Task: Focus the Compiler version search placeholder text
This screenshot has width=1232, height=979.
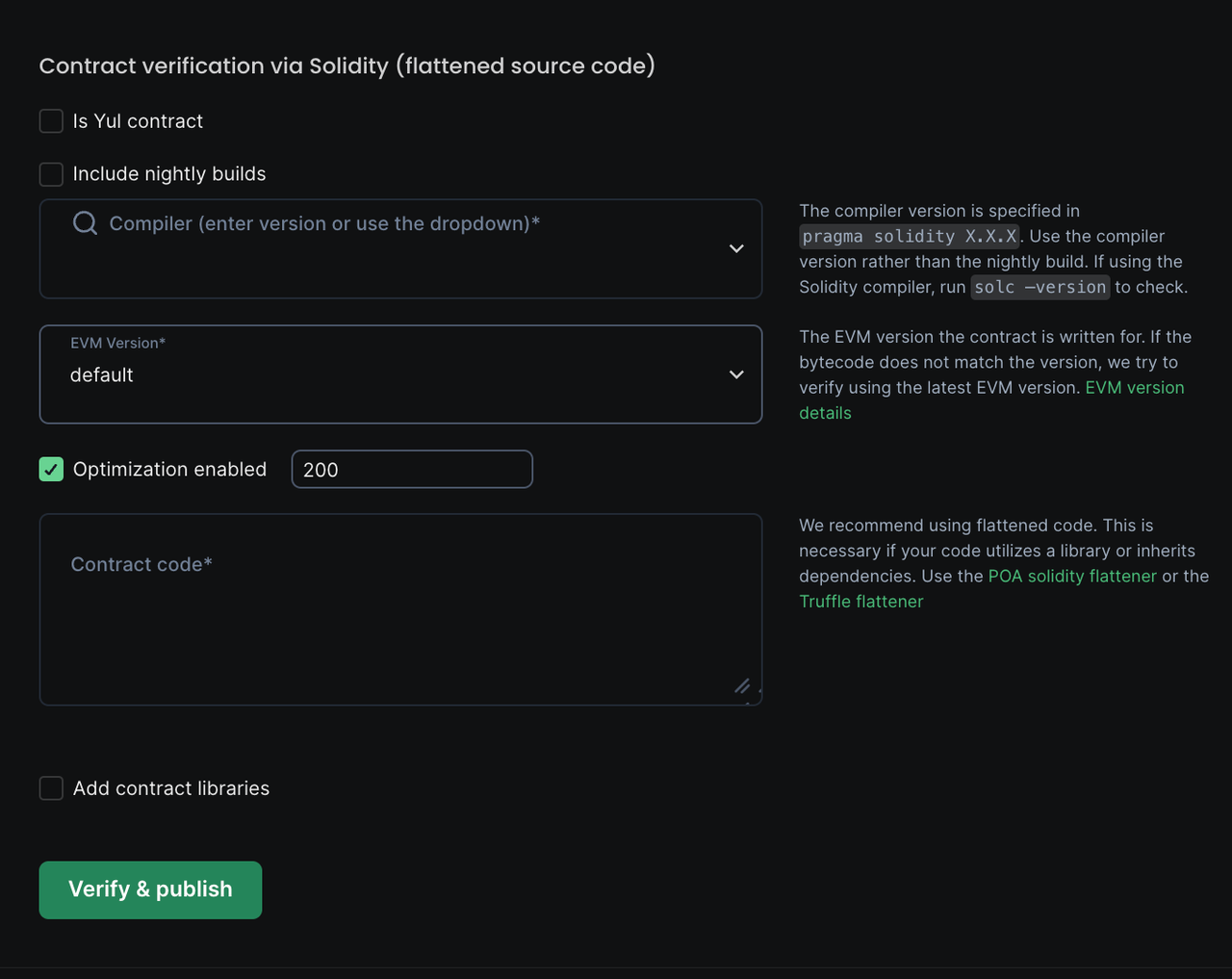Action: point(324,223)
